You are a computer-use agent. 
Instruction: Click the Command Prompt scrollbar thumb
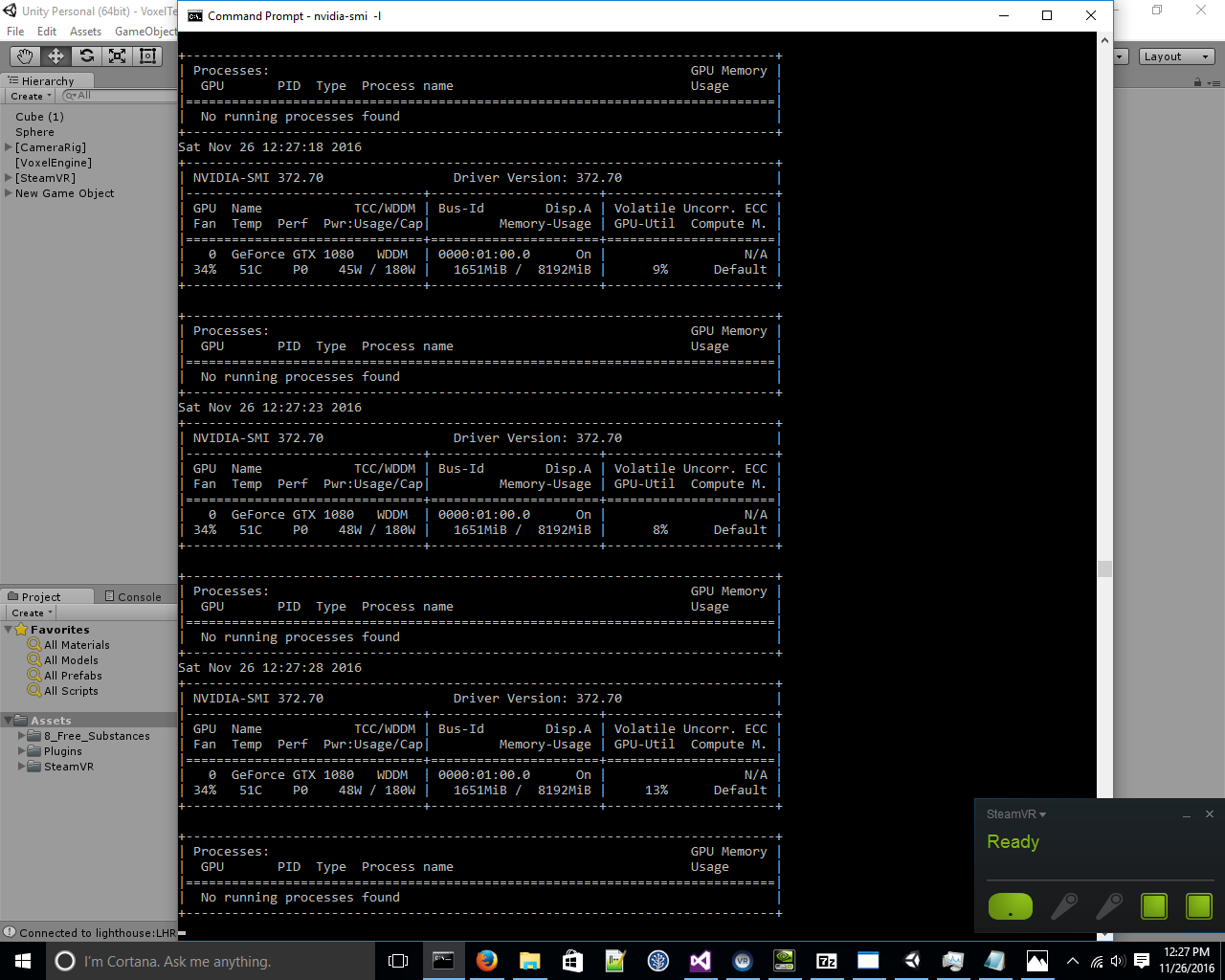click(x=1104, y=568)
